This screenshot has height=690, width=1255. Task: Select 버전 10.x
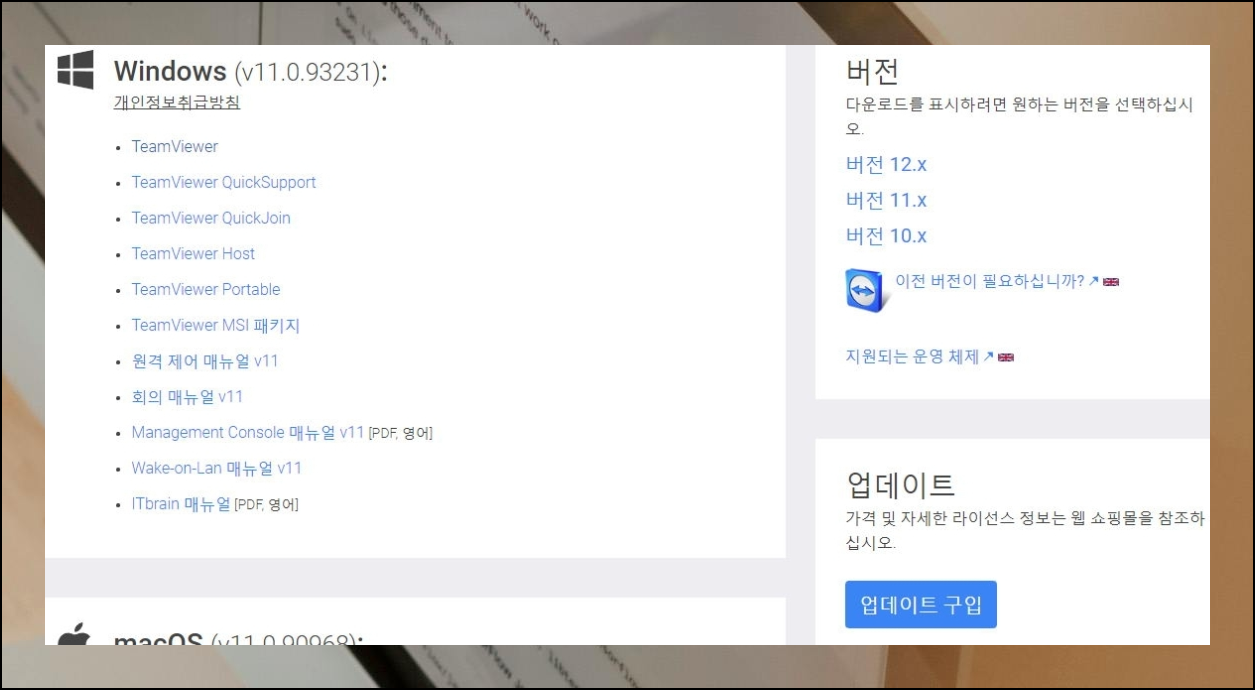[886, 237]
